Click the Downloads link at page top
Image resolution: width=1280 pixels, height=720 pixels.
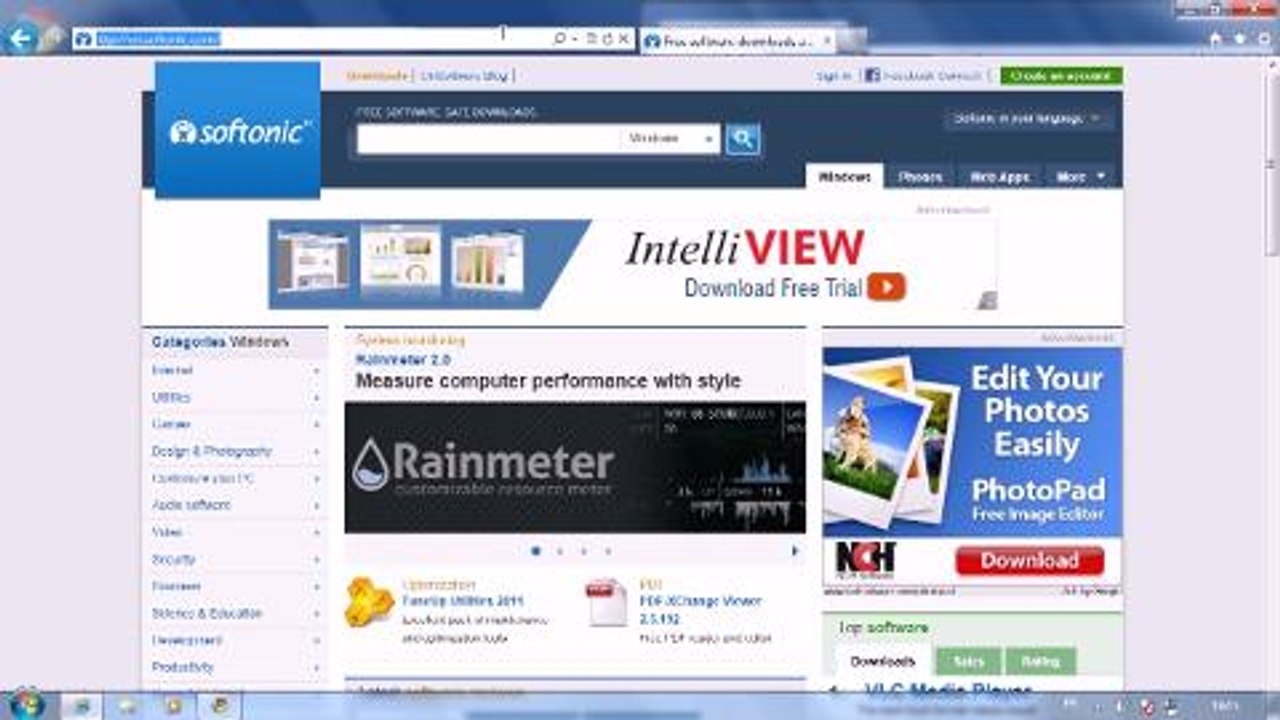coord(377,76)
